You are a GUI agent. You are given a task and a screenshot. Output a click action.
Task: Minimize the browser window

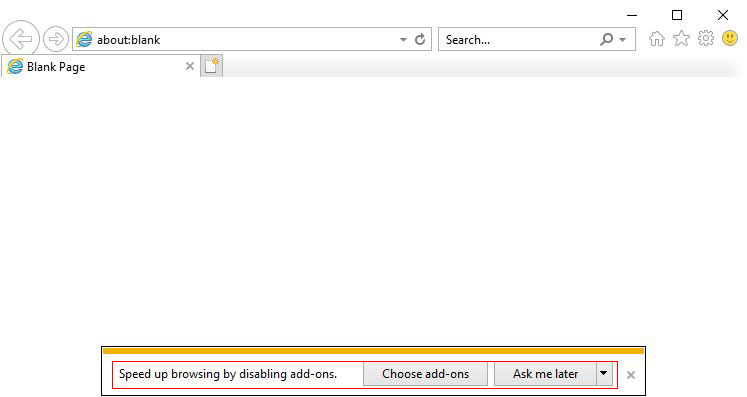click(632, 15)
